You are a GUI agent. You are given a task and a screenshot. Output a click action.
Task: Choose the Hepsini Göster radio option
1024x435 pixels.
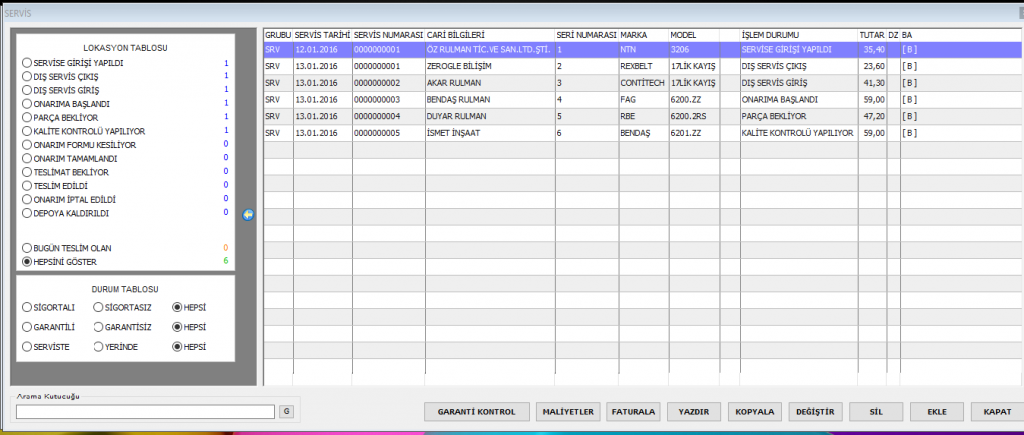27,261
